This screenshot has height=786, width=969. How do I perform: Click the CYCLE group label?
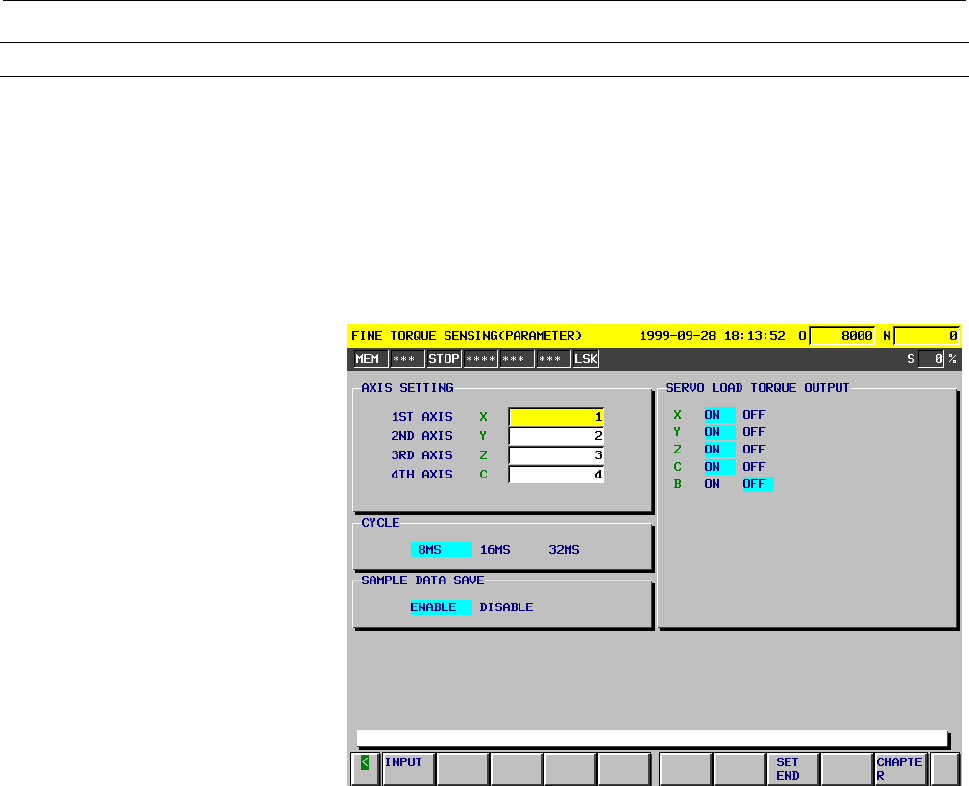[380, 523]
